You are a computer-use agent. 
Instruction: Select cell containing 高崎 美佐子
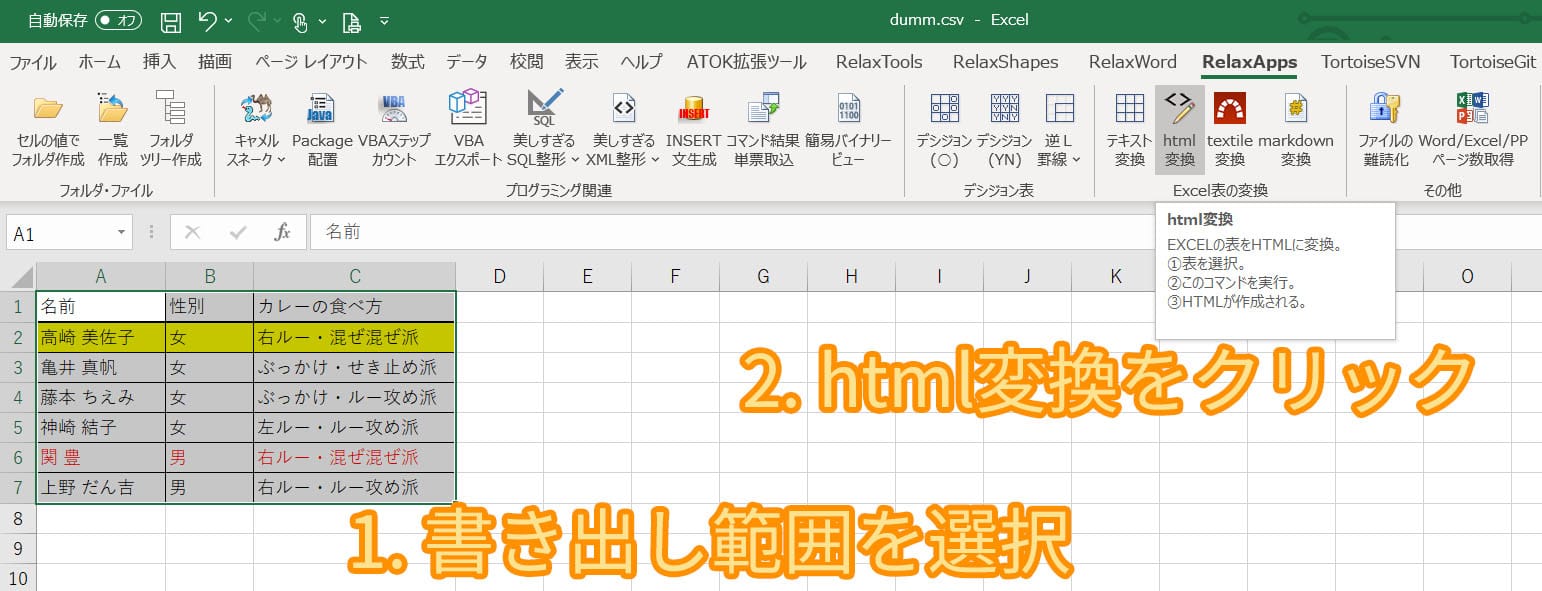tap(101, 338)
